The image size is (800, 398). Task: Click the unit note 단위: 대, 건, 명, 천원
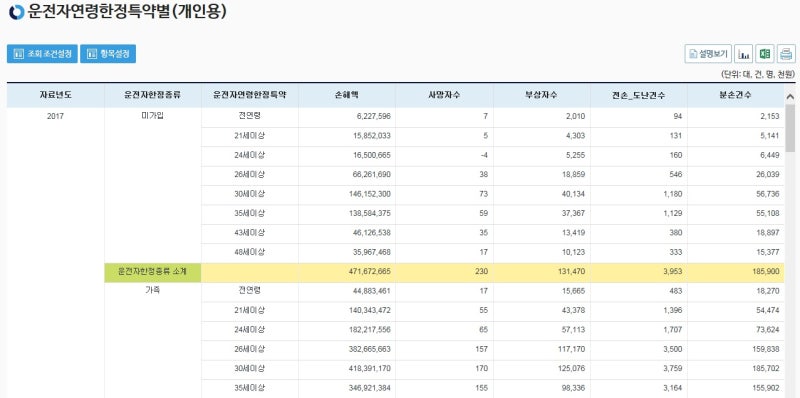758,75
